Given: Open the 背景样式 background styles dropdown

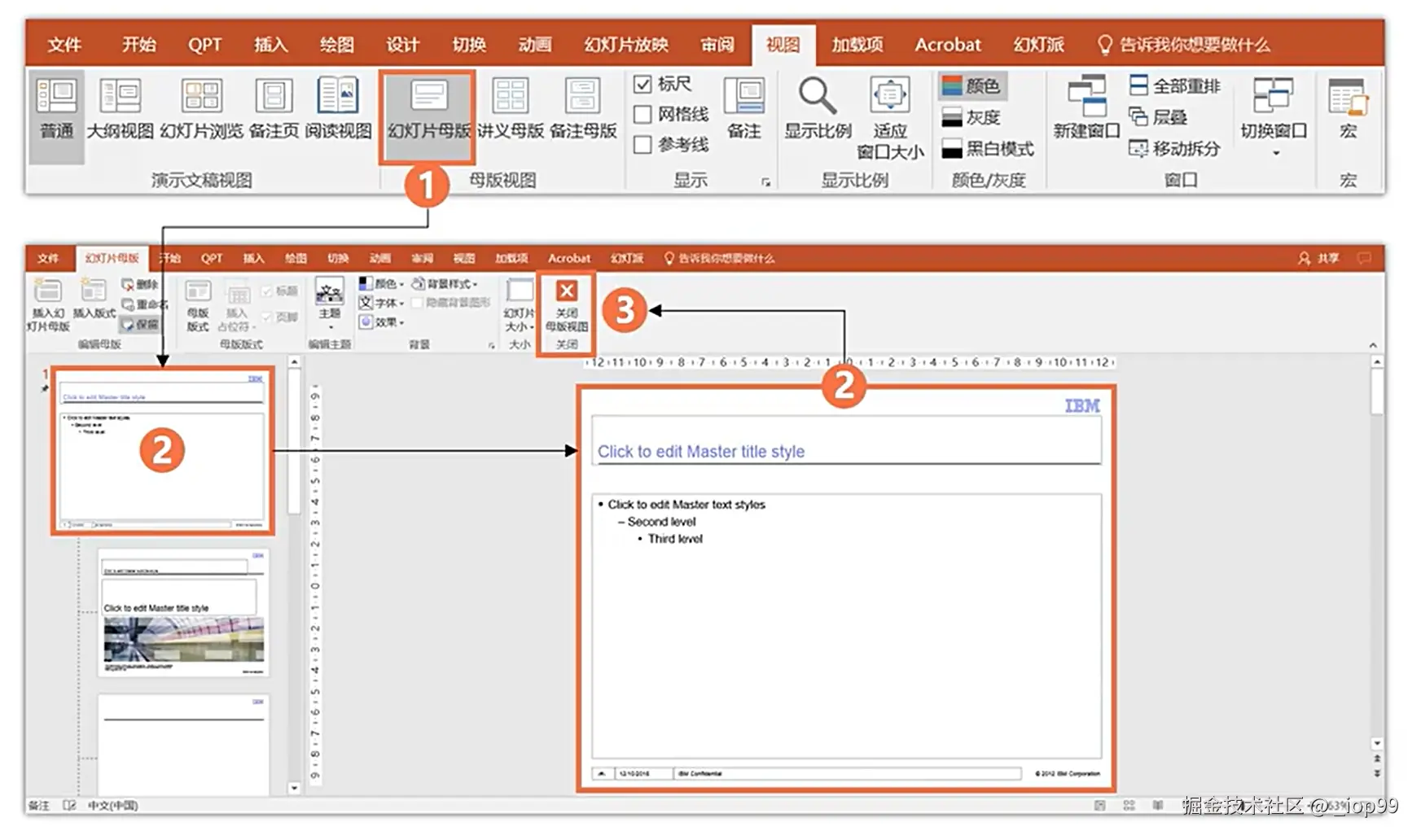Looking at the screenshot, I should pos(445,283).
